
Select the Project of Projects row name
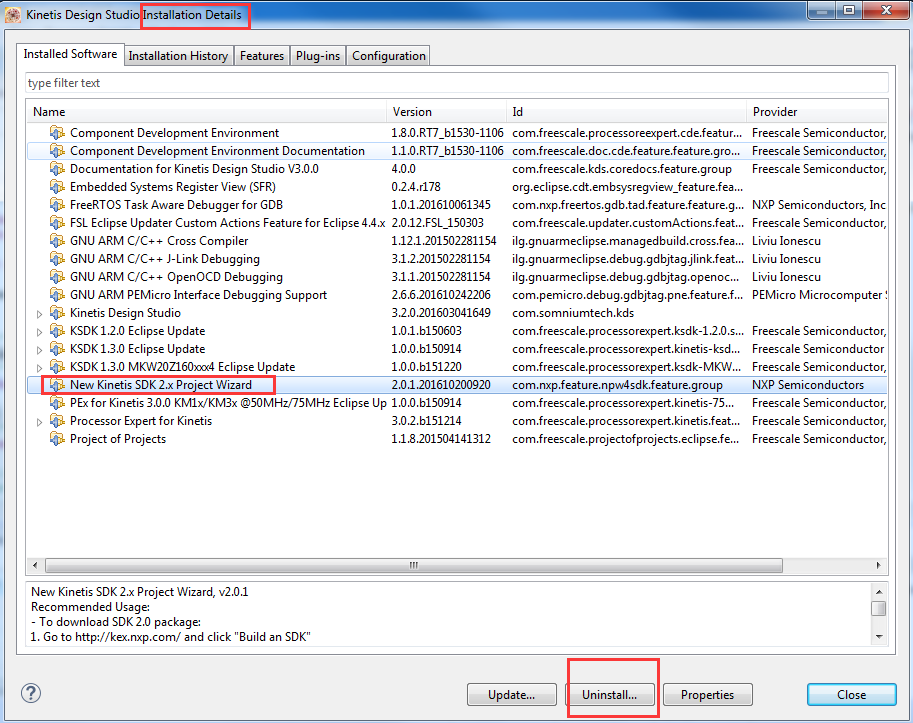(118, 440)
